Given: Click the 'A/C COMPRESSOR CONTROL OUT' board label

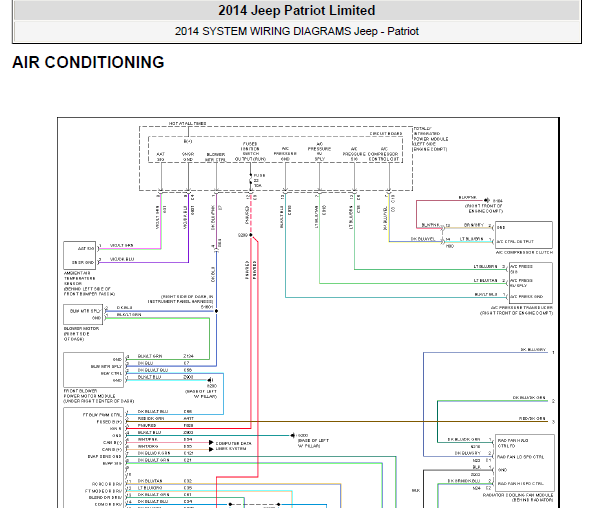Looking at the screenshot, I should tap(384, 154).
